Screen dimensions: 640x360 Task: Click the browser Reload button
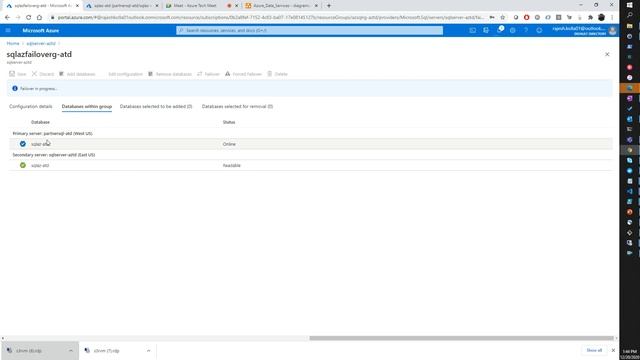click(x=28, y=18)
